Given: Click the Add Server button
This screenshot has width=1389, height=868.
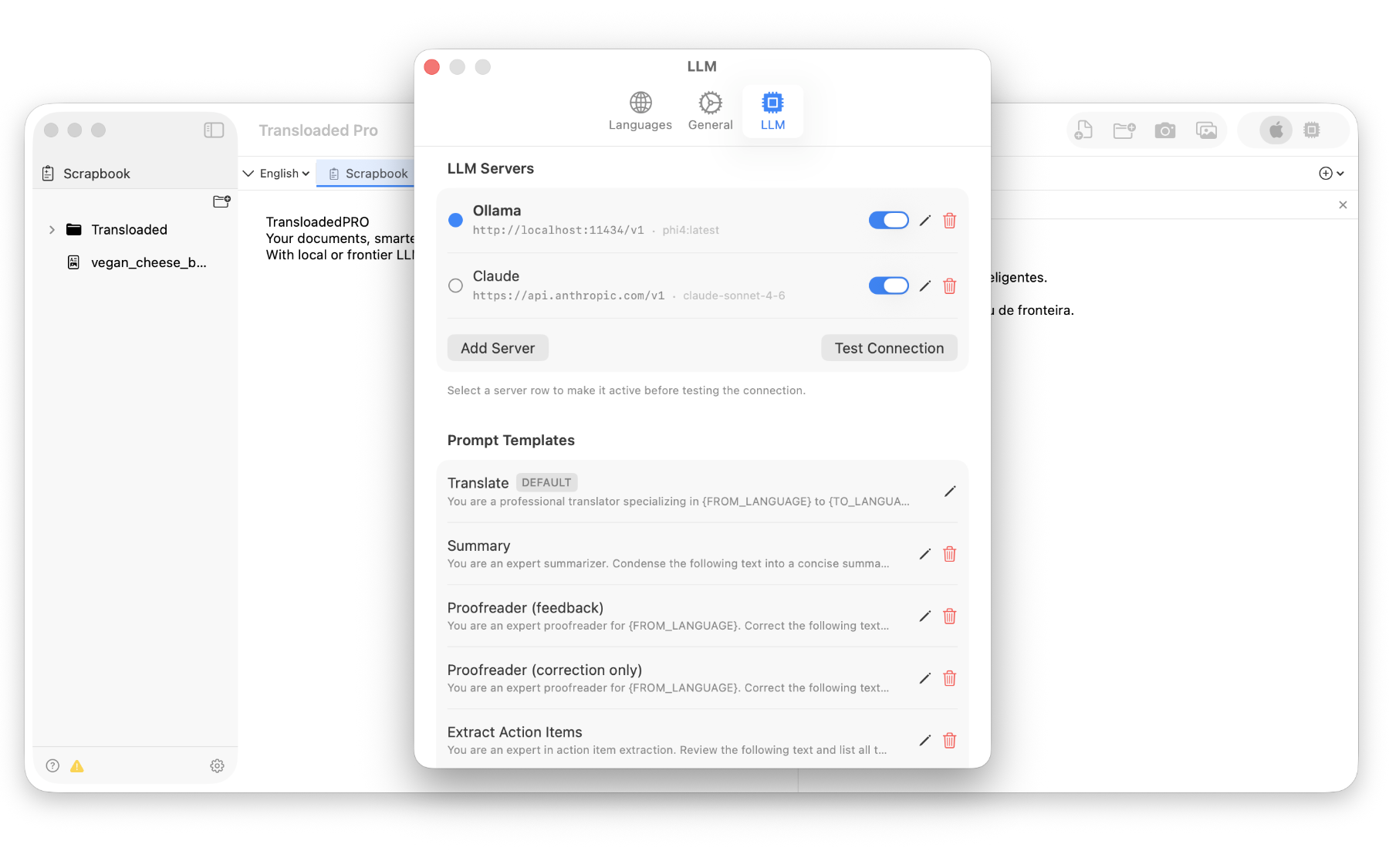Looking at the screenshot, I should [x=497, y=348].
